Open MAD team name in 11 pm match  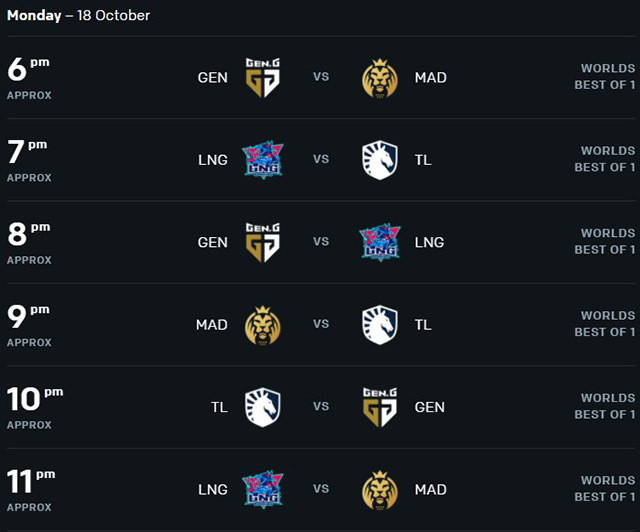[431, 490]
